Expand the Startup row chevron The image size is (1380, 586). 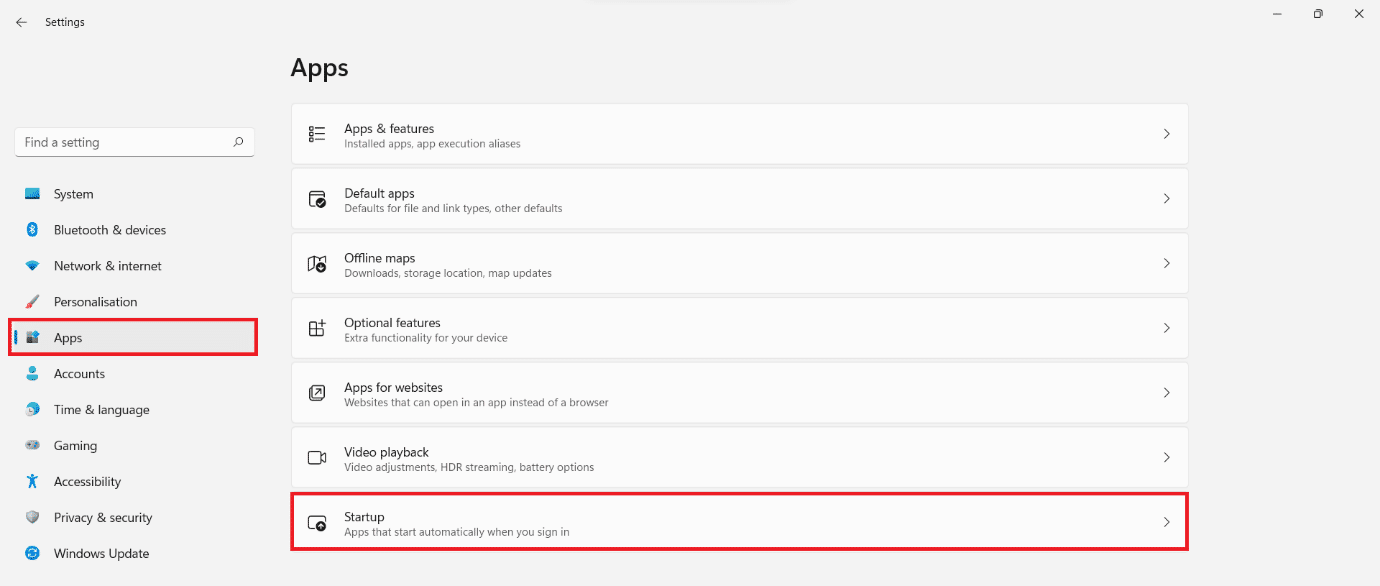click(1166, 522)
